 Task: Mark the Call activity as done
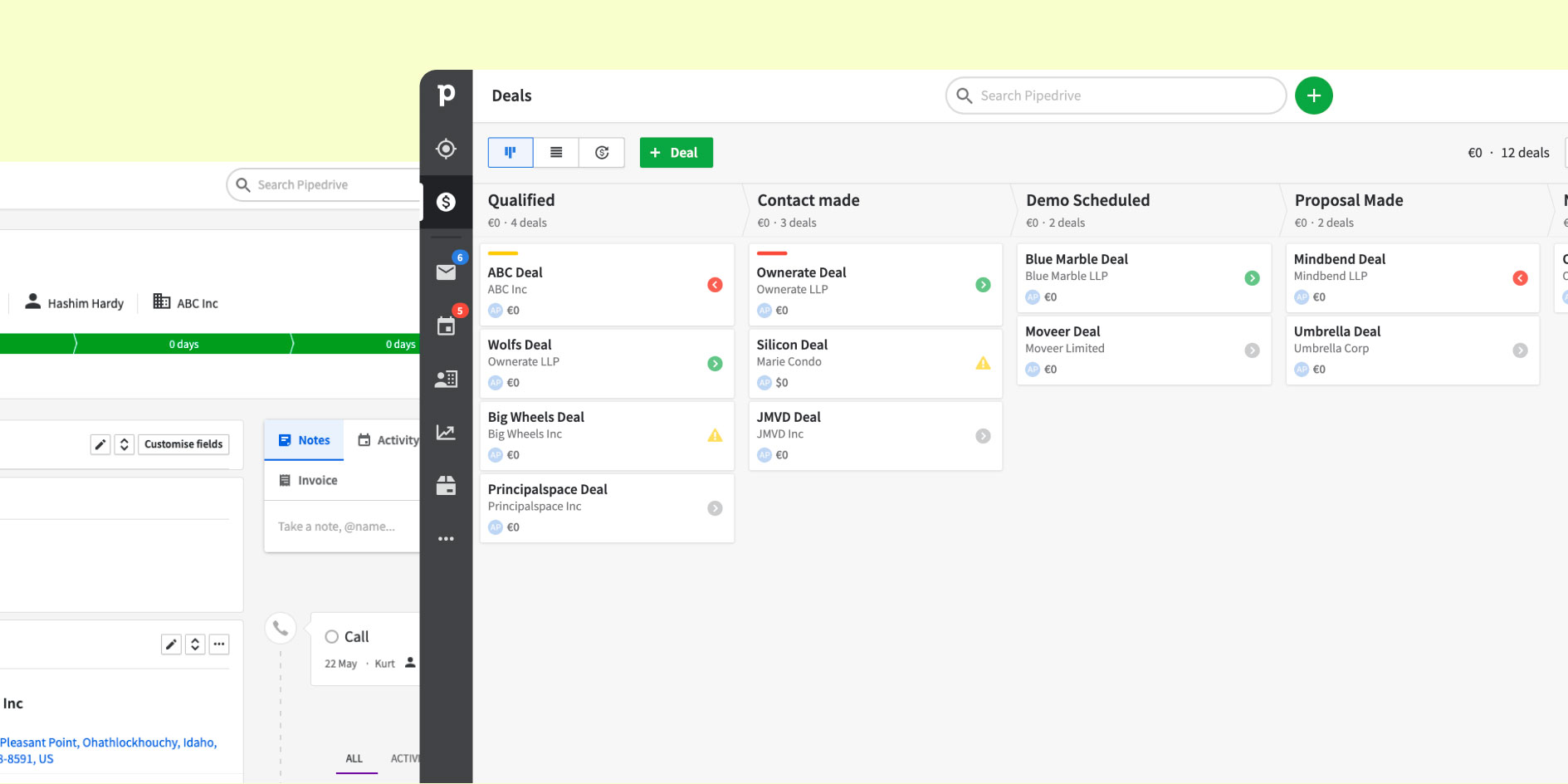coord(331,637)
